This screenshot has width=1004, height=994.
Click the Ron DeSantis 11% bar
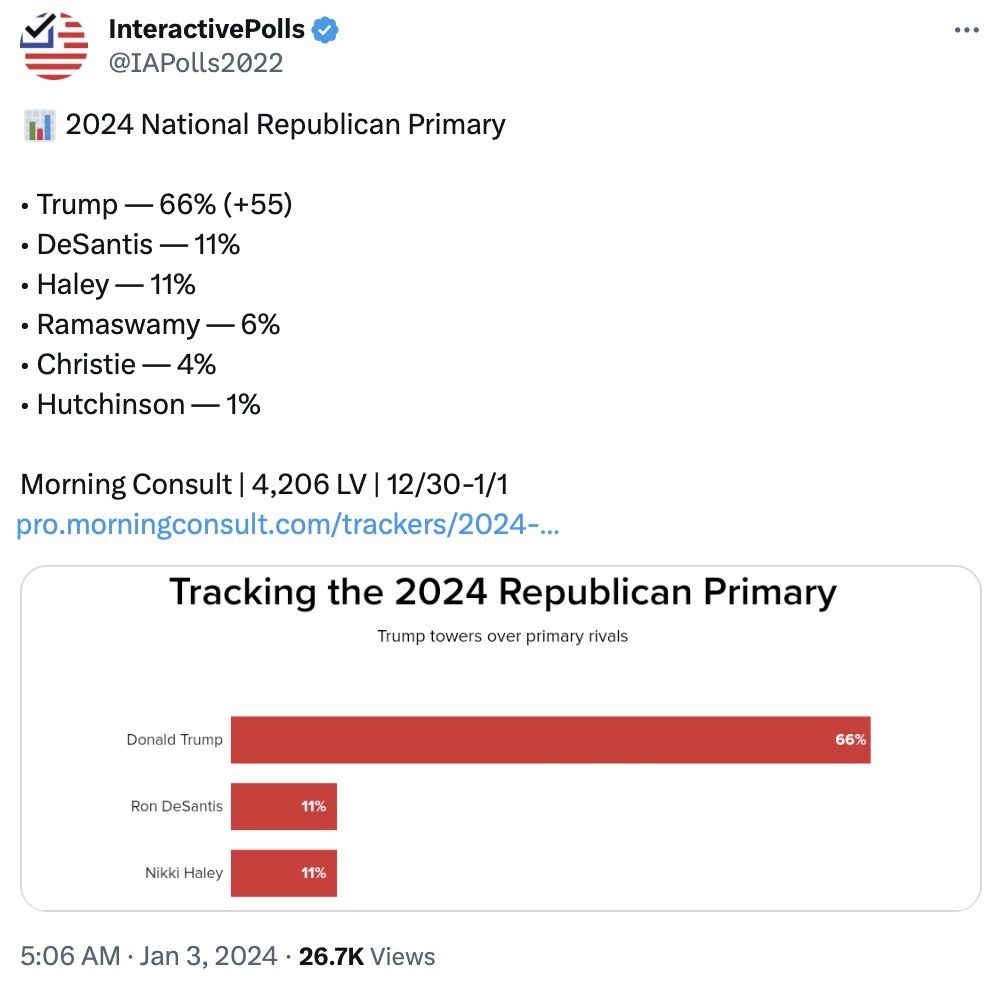pyautogui.click(x=284, y=806)
